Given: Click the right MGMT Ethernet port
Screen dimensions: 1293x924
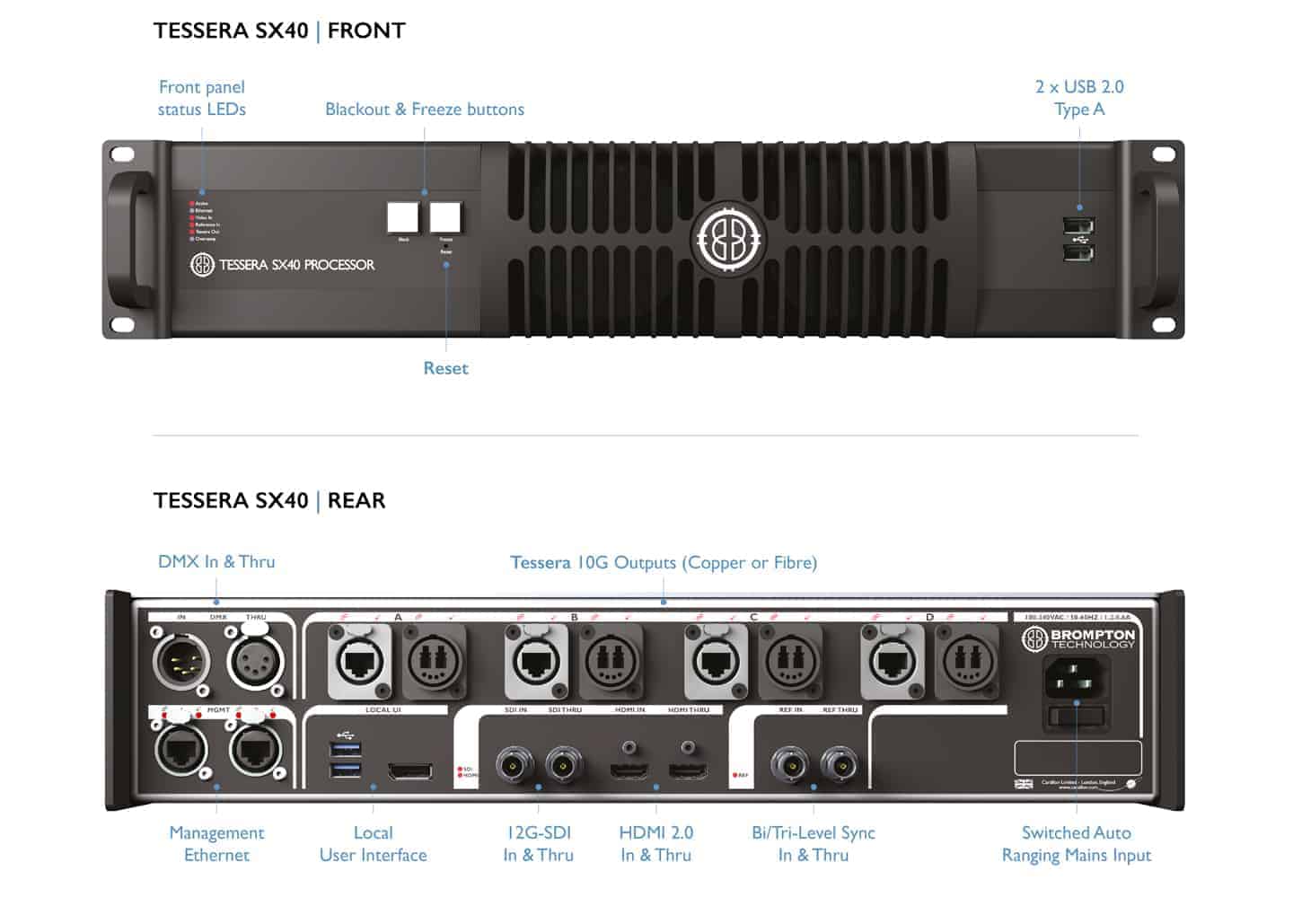Looking at the screenshot, I should (x=257, y=749).
